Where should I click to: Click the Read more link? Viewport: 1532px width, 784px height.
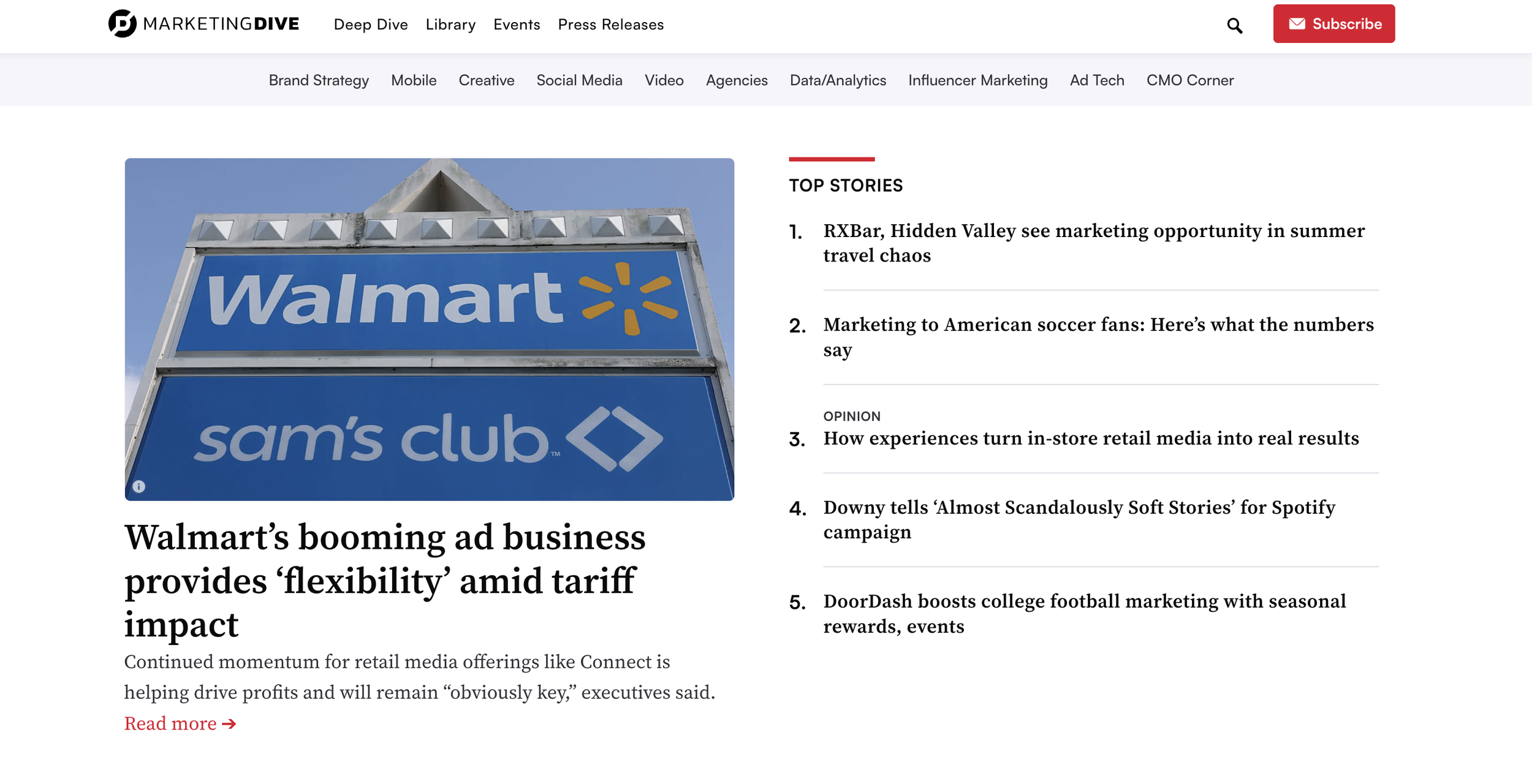180,723
